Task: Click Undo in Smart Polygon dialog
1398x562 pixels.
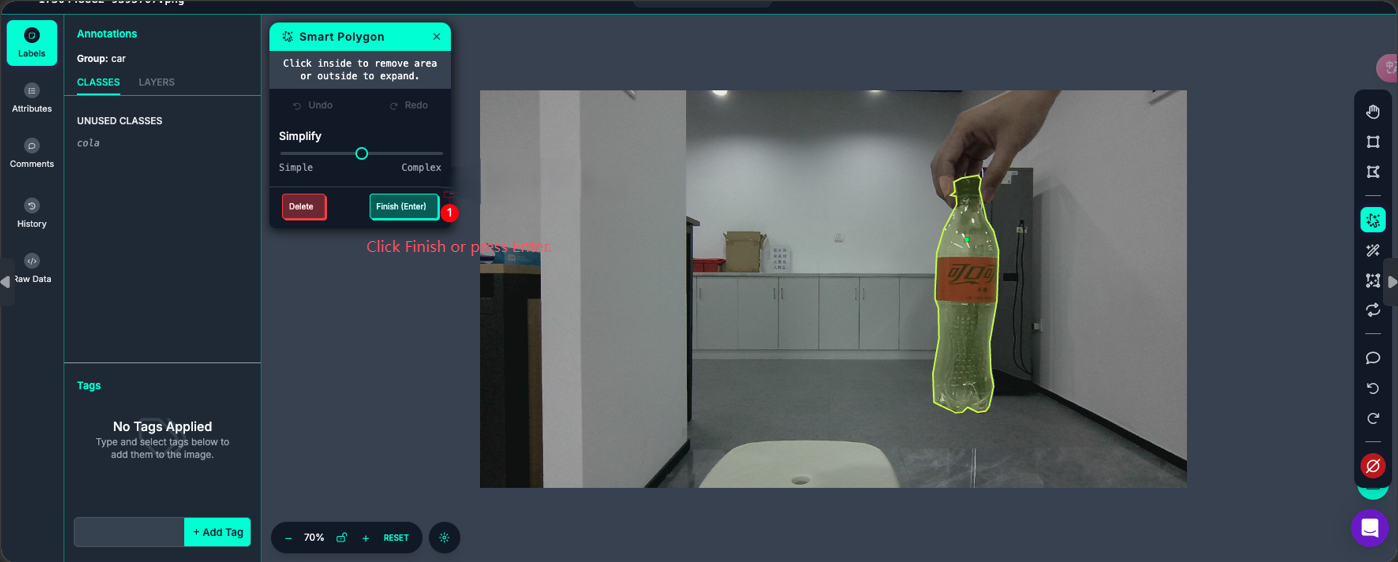Action: point(313,105)
